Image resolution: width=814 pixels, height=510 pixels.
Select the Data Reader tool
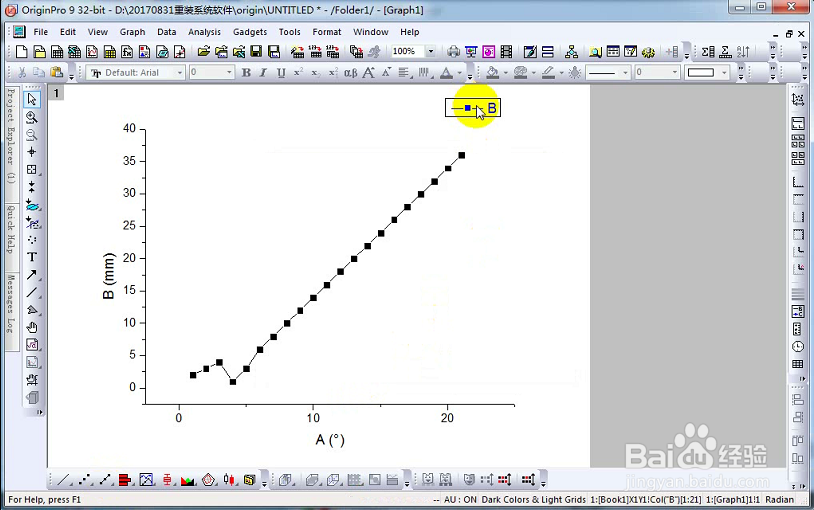click(x=32, y=169)
